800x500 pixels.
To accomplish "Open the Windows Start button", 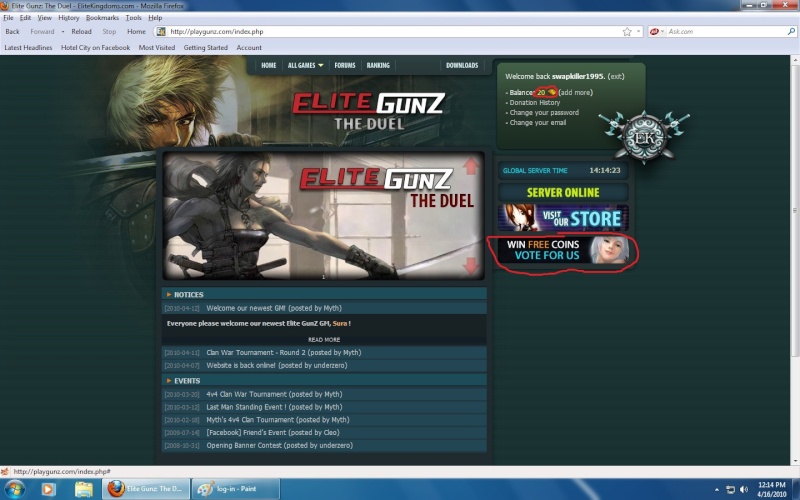I will click(14, 489).
